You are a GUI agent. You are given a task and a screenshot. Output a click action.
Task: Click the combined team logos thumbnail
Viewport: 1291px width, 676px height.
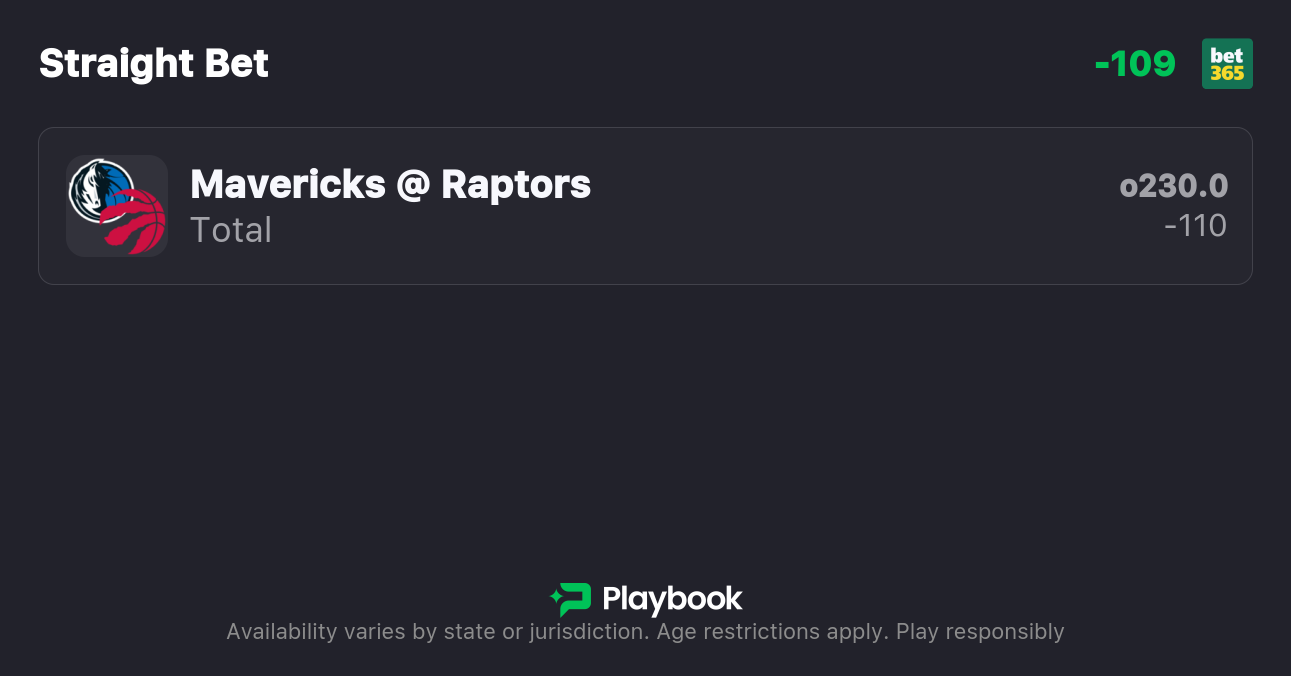click(x=116, y=206)
